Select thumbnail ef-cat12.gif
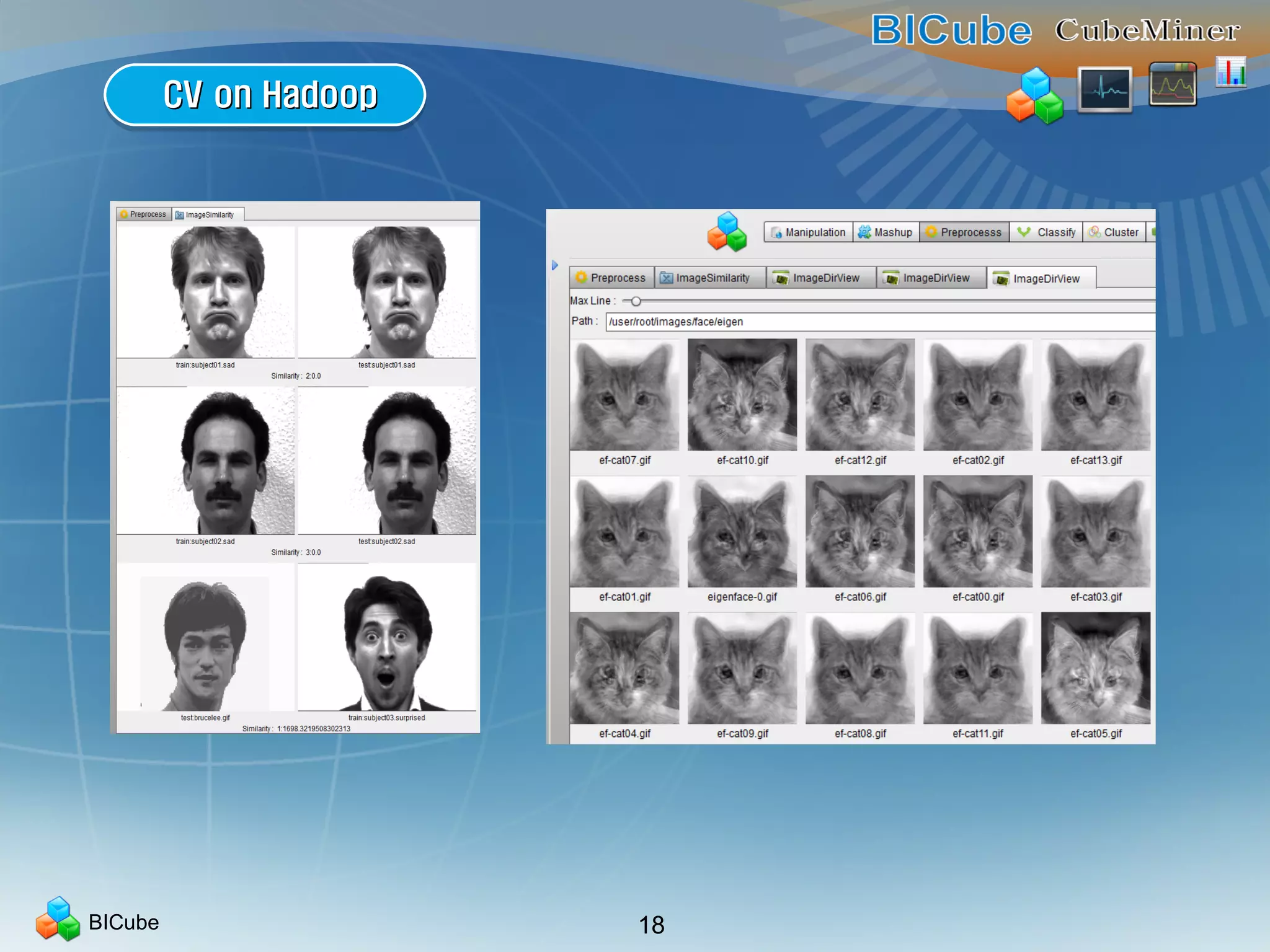 point(860,394)
